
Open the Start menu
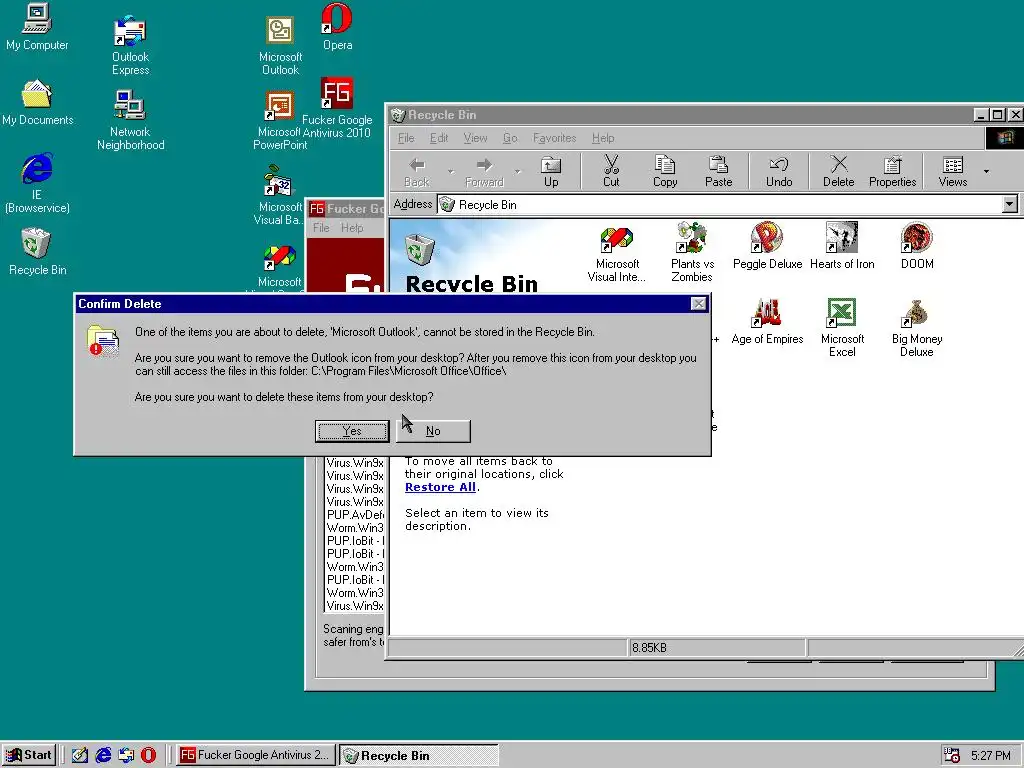(28, 755)
